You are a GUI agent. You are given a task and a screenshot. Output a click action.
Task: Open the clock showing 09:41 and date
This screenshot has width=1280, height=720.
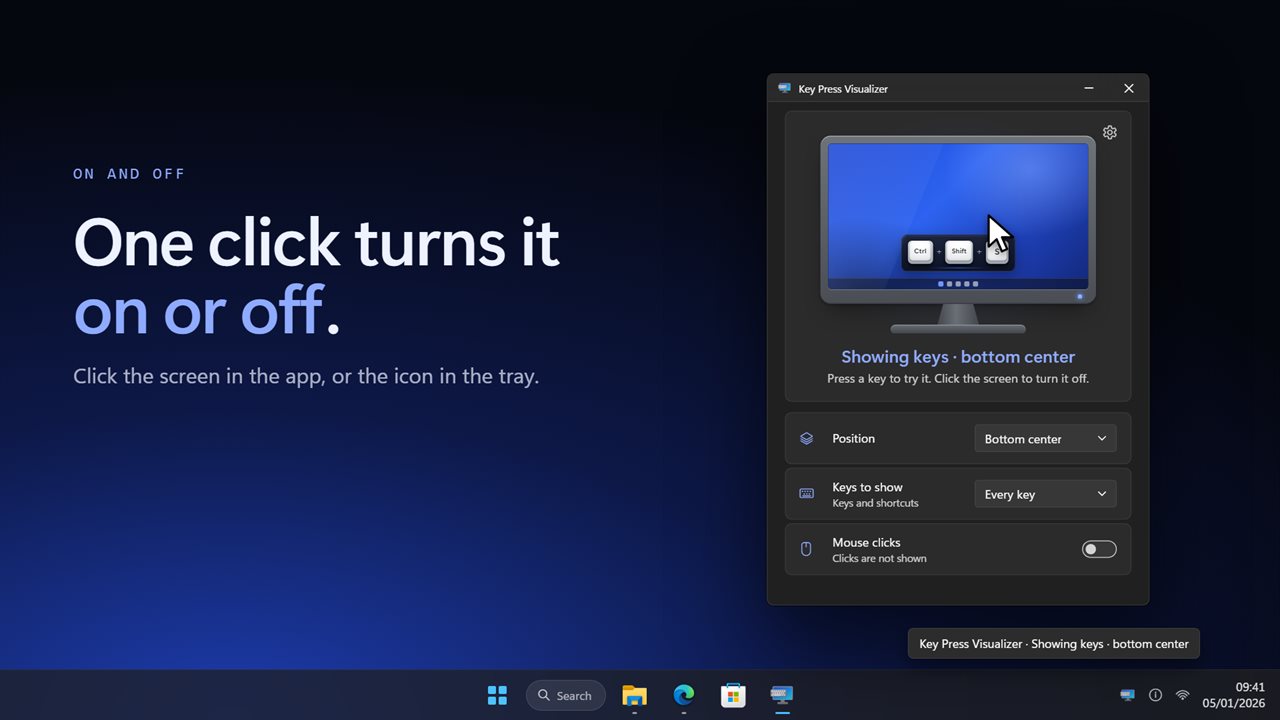pos(1236,695)
